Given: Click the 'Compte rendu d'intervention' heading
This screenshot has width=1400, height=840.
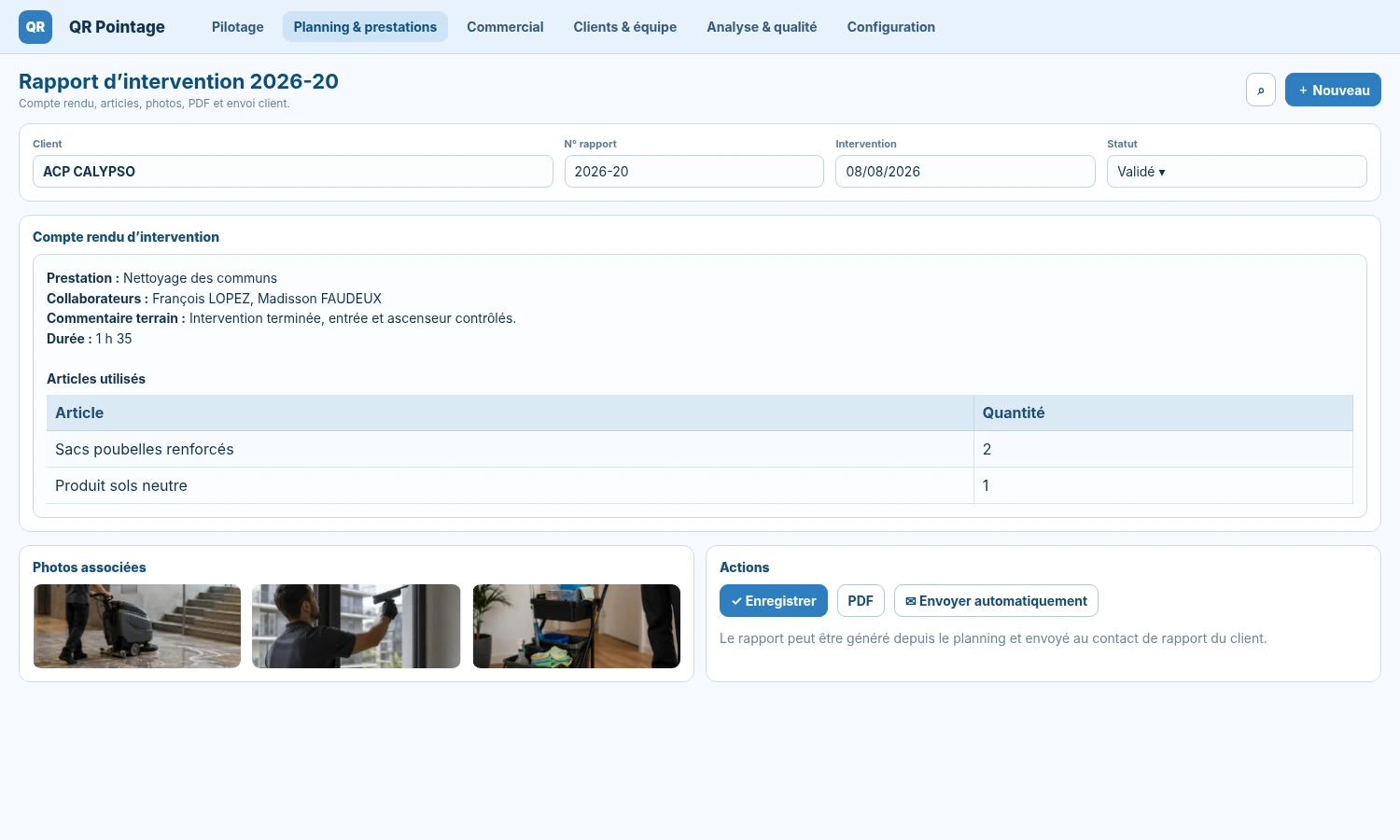Looking at the screenshot, I should pyautogui.click(x=126, y=237).
